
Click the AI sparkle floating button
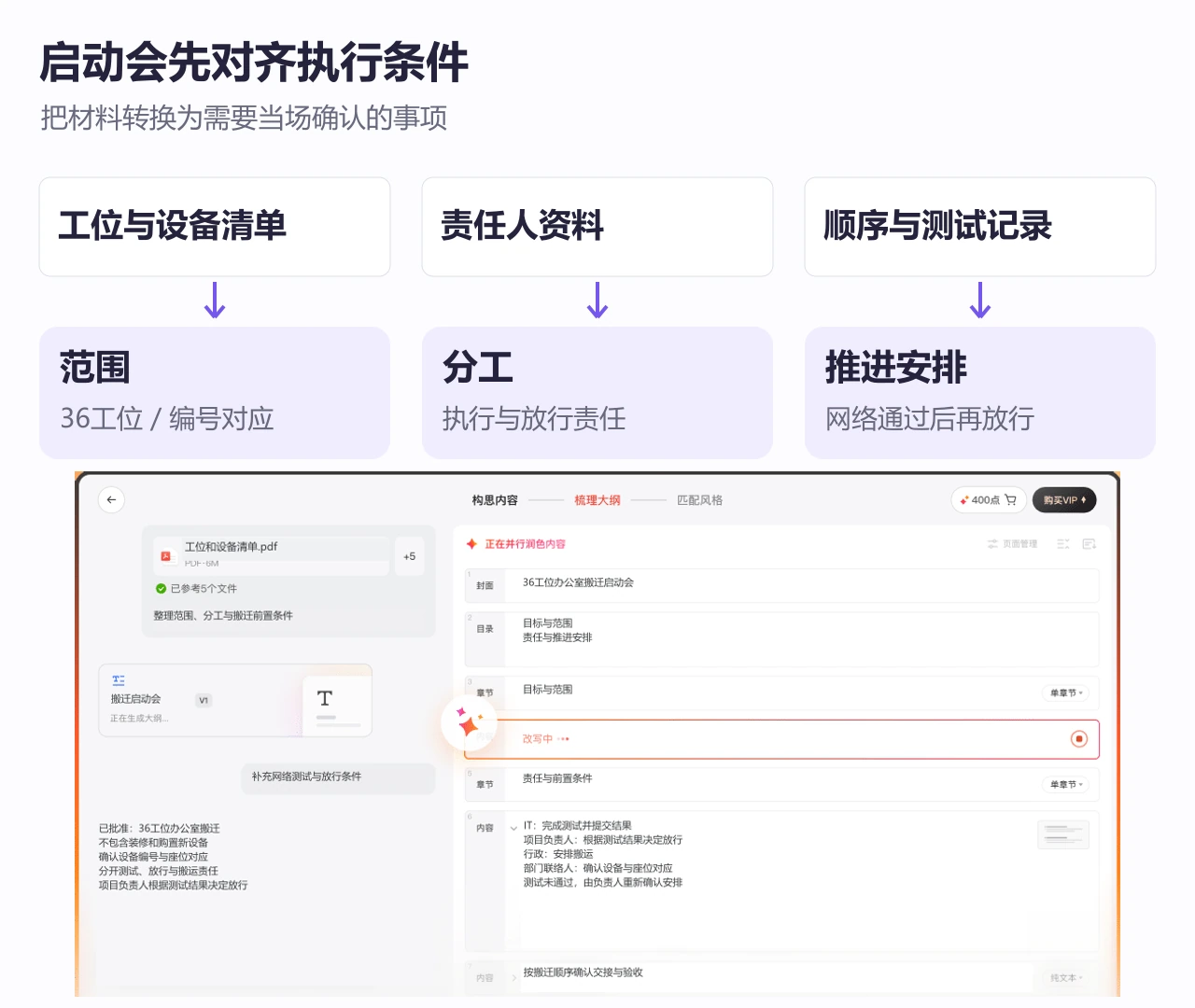(469, 724)
